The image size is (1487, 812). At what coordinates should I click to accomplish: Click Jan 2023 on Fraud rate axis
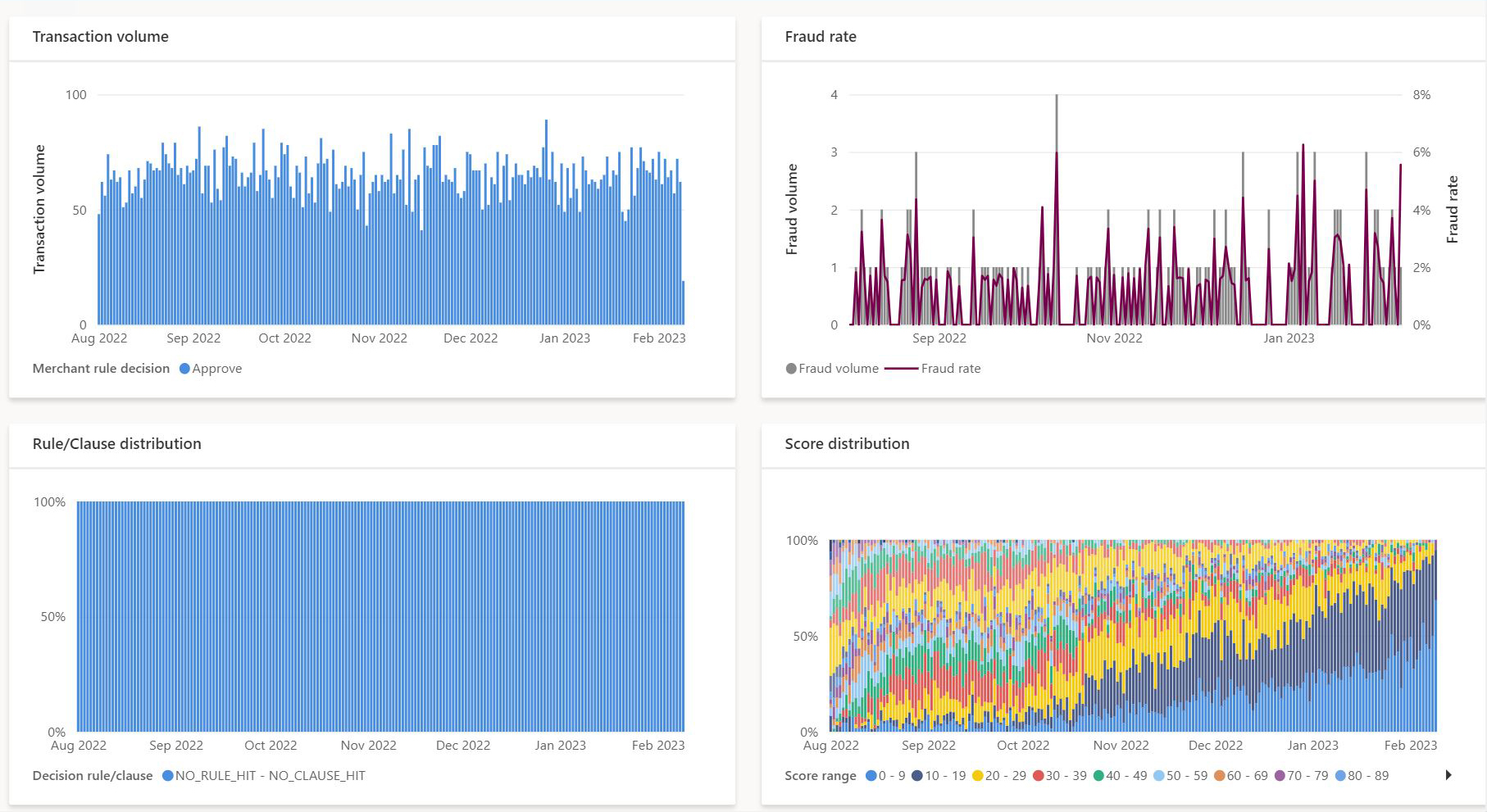pyautogui.click(x=1289, y=338)
